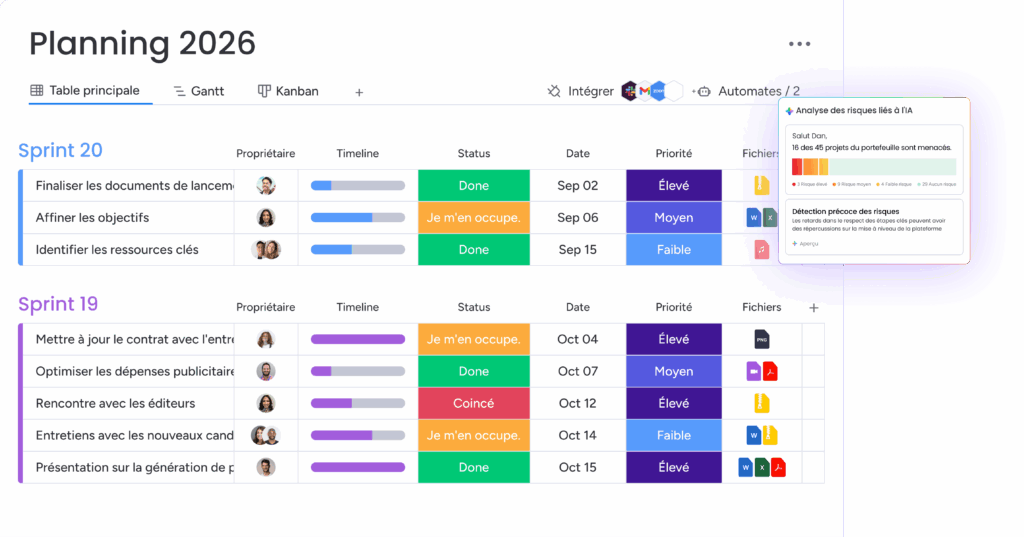Change the Faible priority for Identifier les ressources
Viewport: 1024px width, 537px height.
(674, 250)
